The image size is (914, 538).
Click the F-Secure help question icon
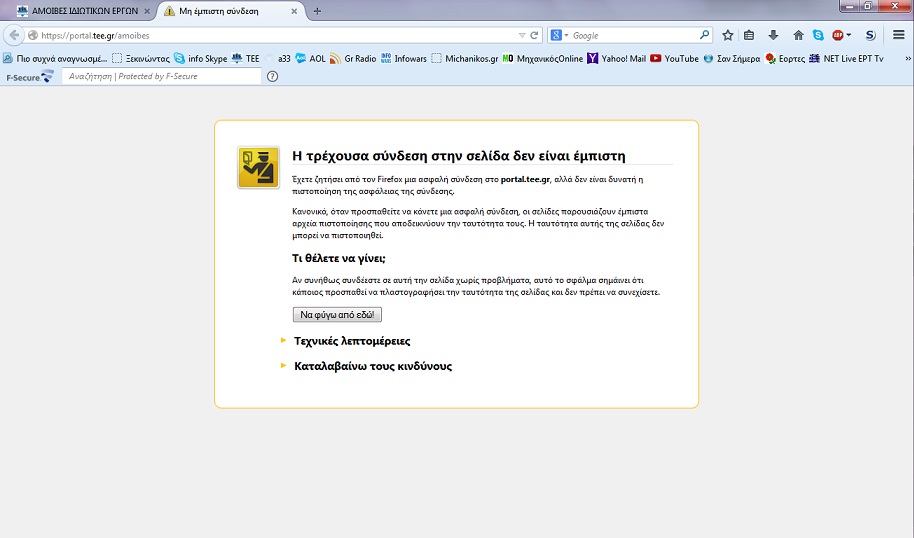click(272, 76)
